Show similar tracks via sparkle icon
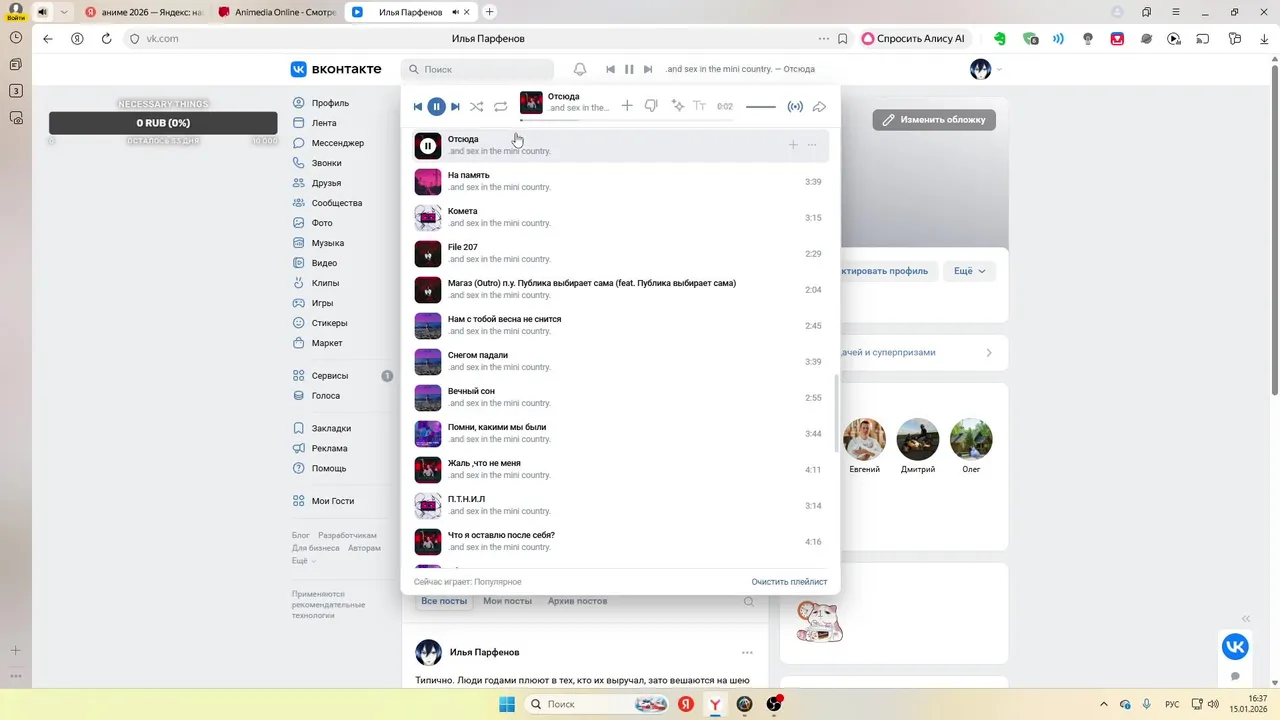The height and width of the screenshot is (720, 1280). [x=677, y=106]
